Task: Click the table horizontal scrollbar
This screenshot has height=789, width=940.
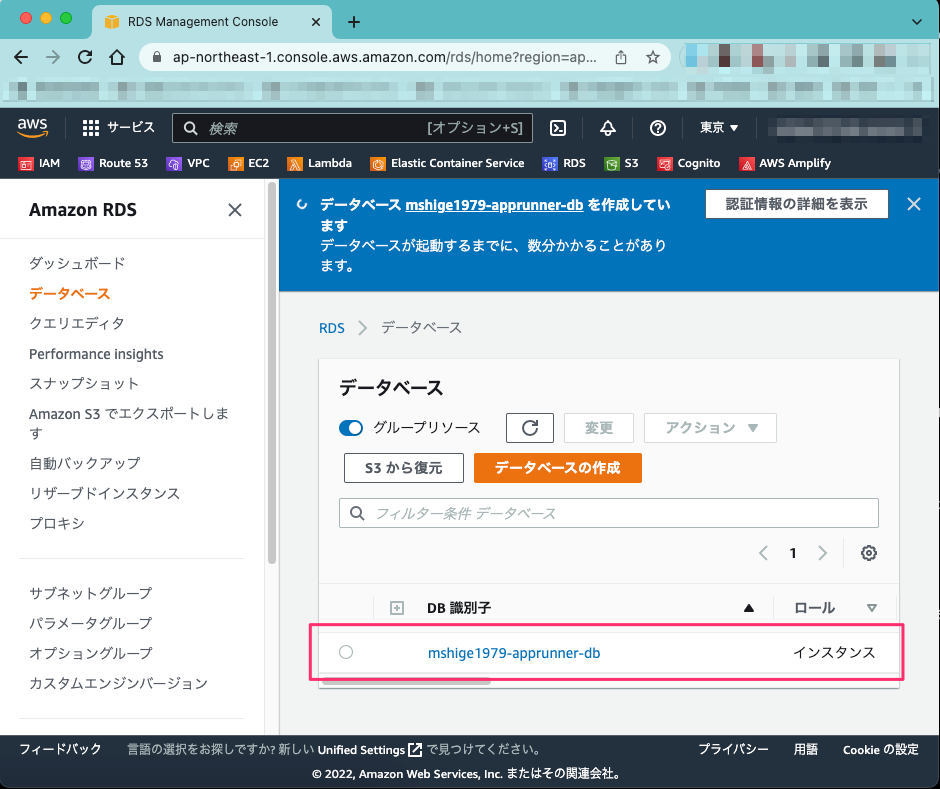Action: click(x=406, y=681)
